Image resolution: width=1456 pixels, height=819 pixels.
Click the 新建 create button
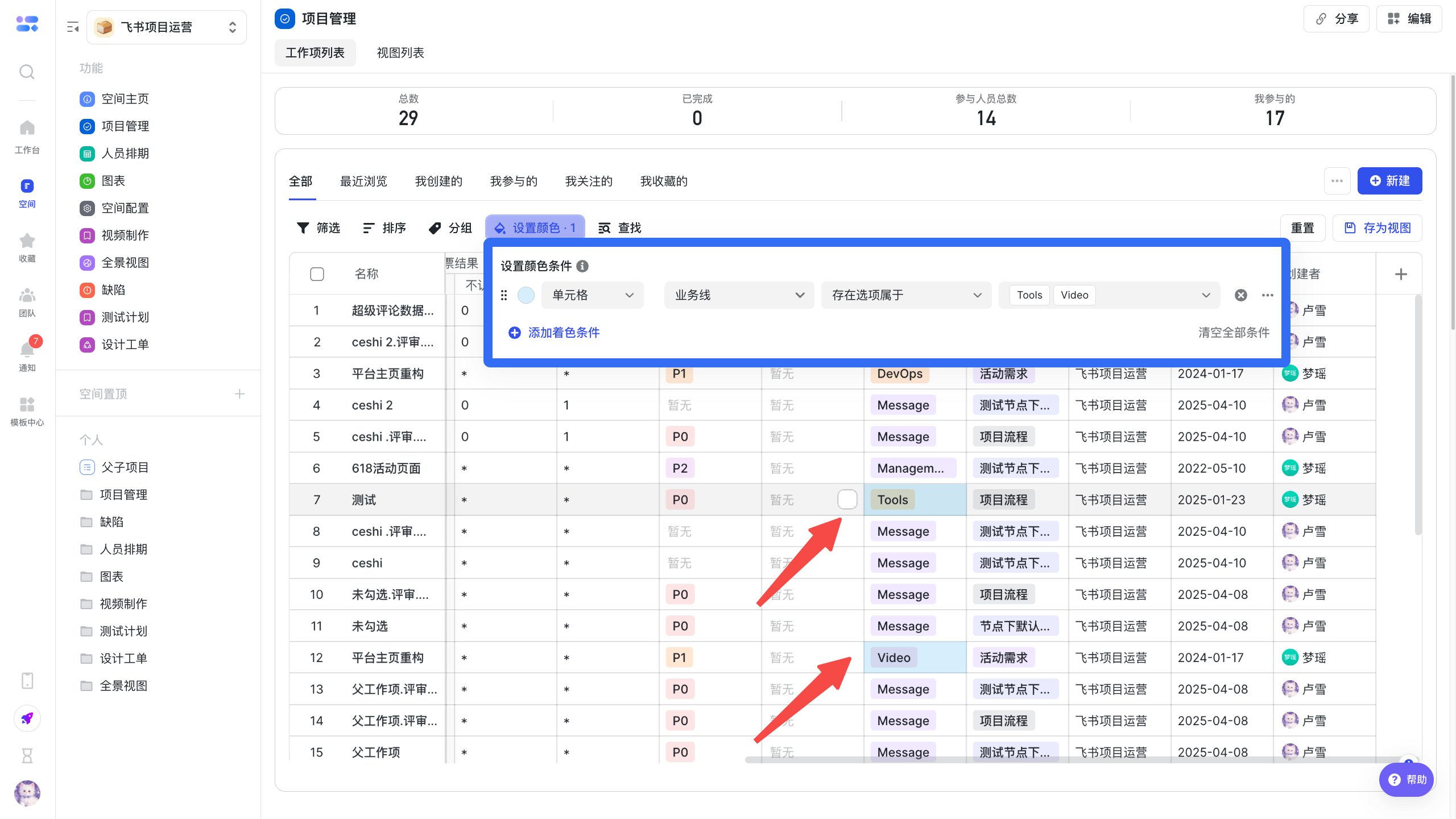point(1389,181)
